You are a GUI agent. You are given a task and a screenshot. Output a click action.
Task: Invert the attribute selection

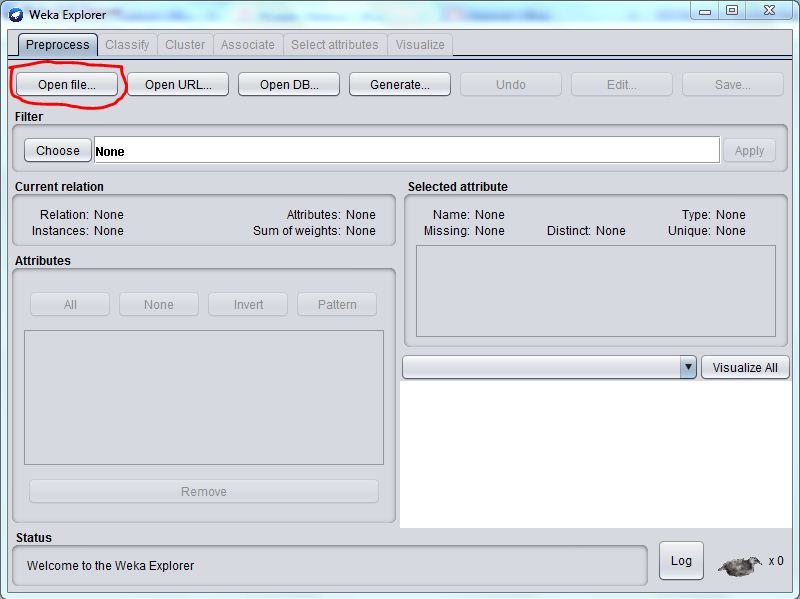coord(248,305)
